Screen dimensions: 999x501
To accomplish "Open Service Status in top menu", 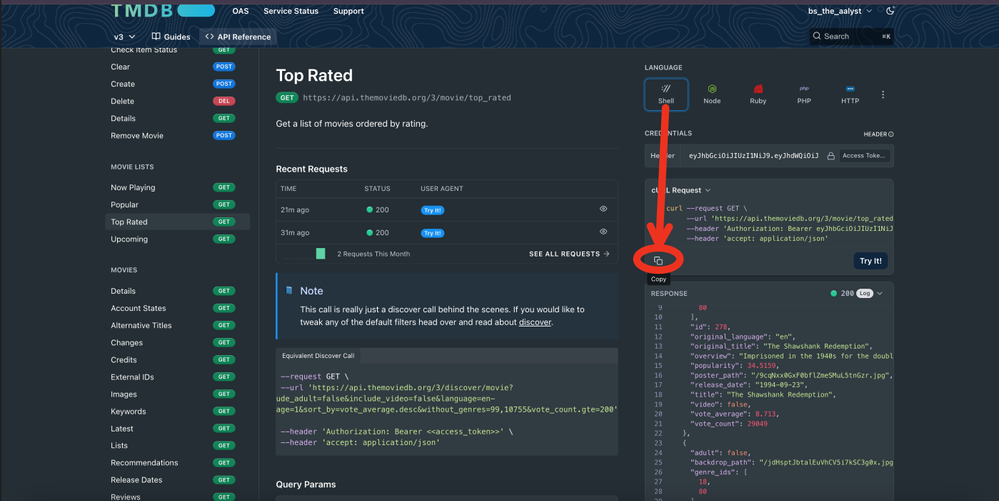I will 291,11.
